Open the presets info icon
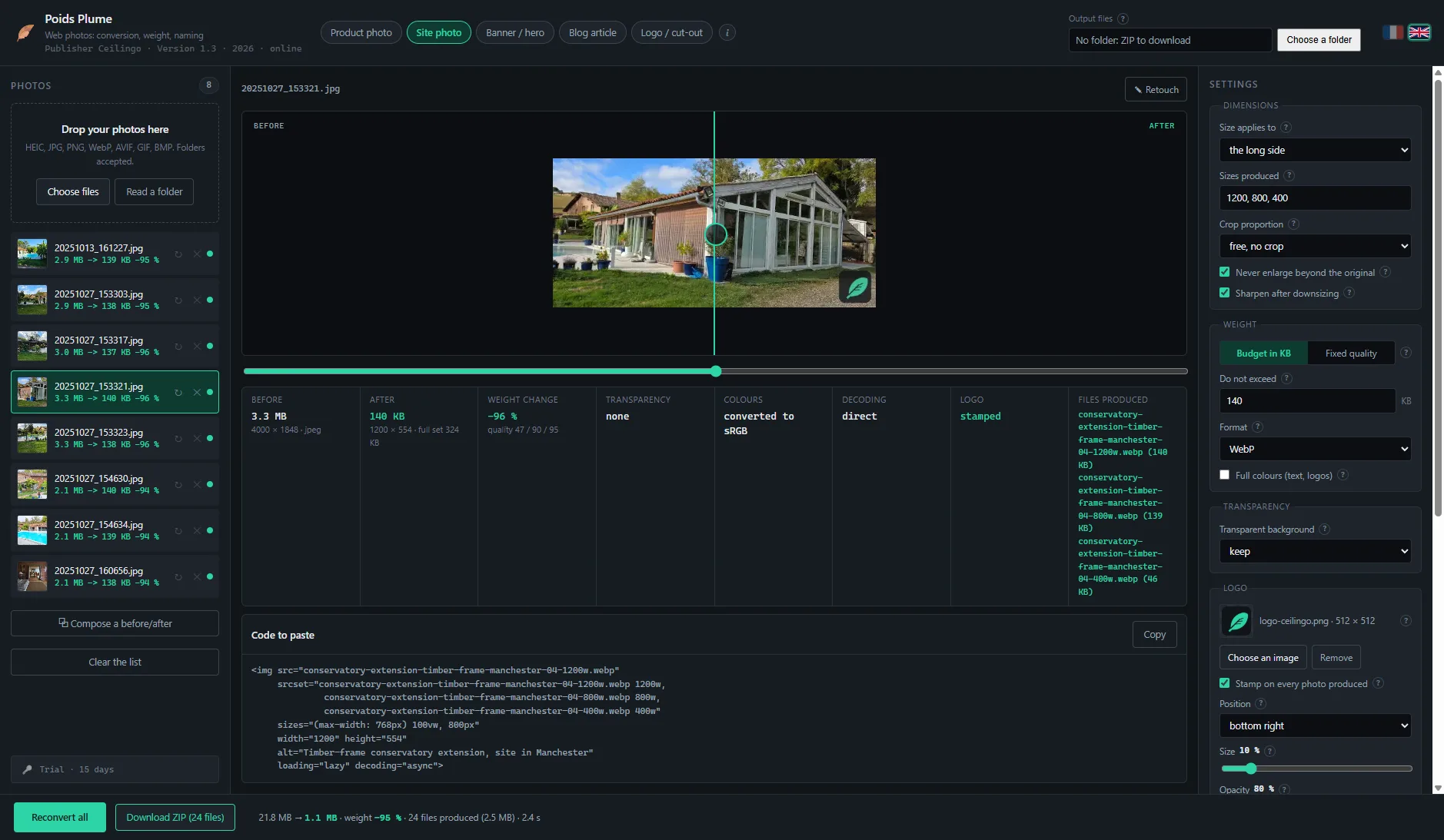Image resolution: width=1444 pixels, height=840 pixels. [x=727, y=32]
